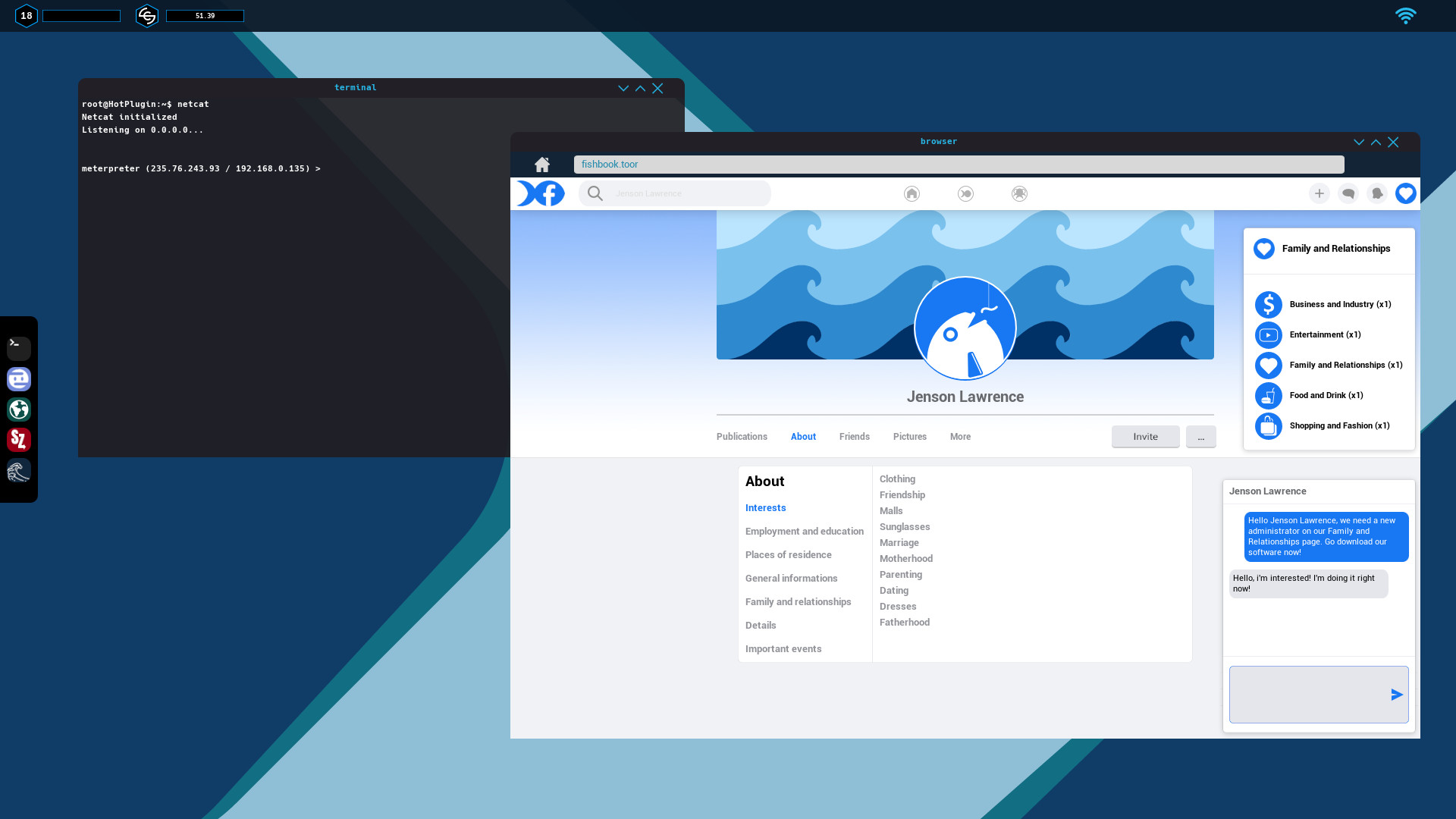Image resolution: width=1456 pixels, height=819 pixels.
Task: Expand the Publications tab on profile
Action: (x=741, y=436)
